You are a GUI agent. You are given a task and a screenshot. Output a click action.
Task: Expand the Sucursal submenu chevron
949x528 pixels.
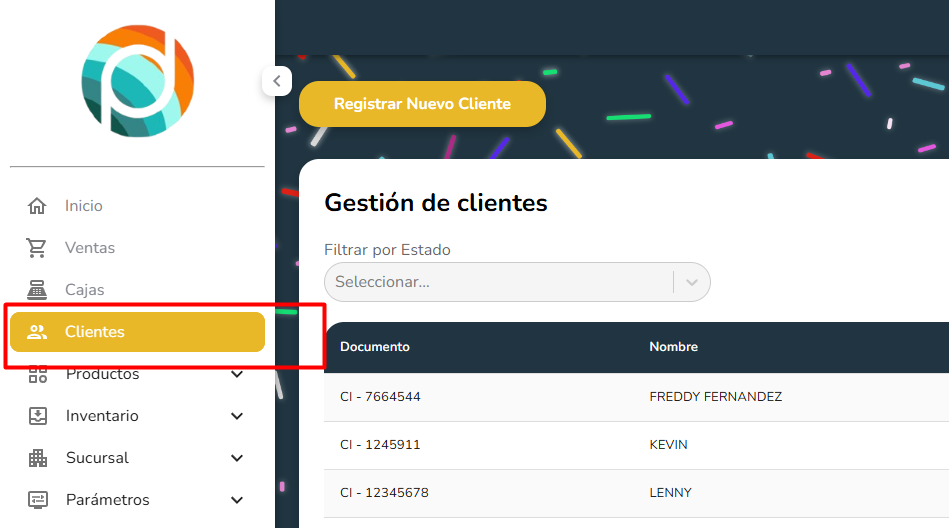coord(237,458)
